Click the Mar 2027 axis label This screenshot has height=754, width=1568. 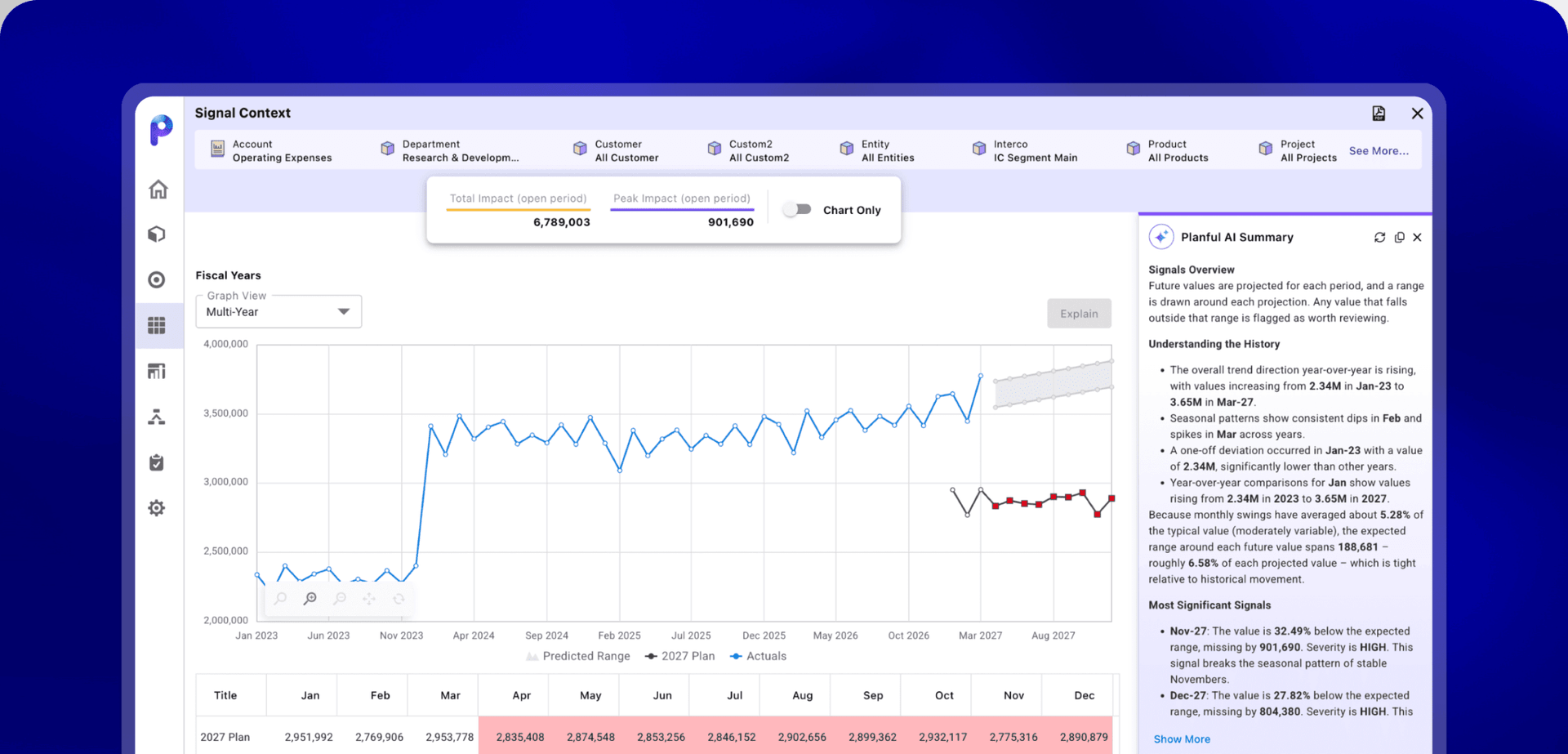980,636
